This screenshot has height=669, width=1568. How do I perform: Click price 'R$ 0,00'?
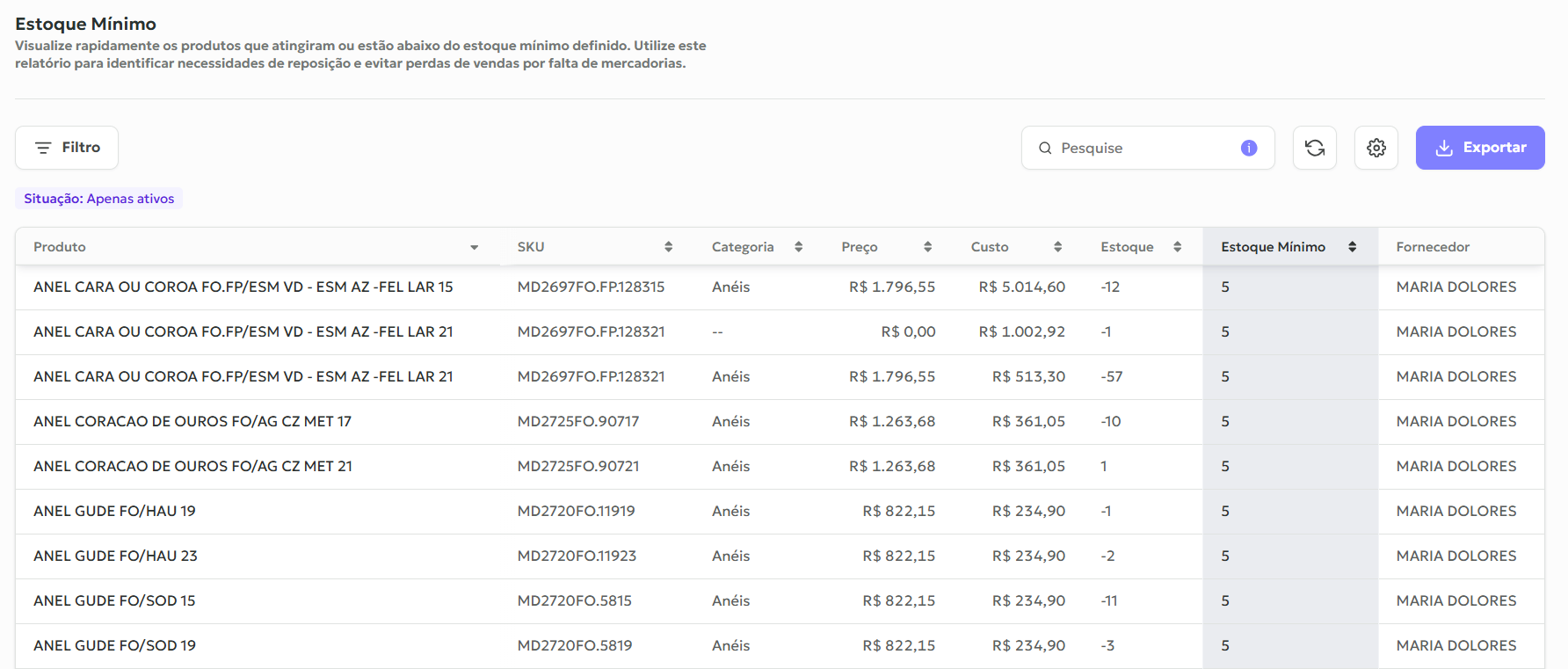[908, 331]
